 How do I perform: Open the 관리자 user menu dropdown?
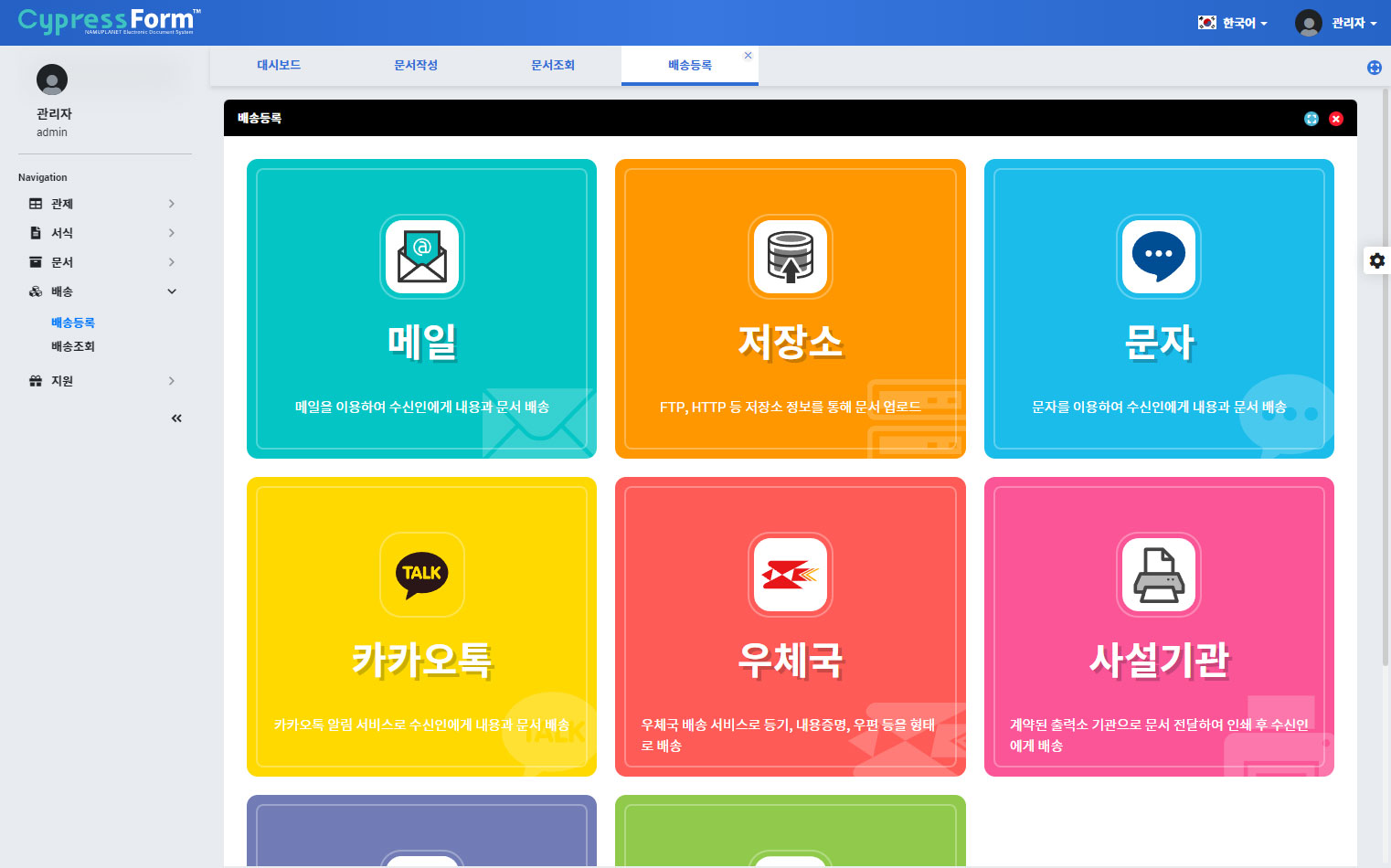click(1336, 23)
